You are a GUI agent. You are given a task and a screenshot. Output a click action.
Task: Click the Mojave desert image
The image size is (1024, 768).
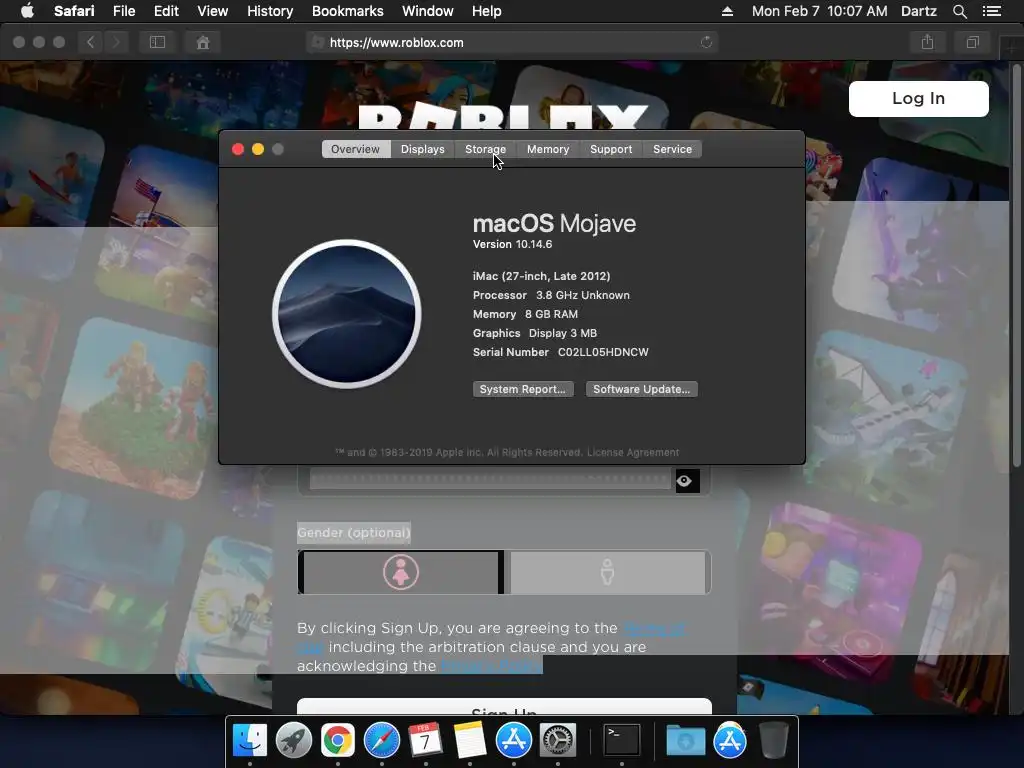point(347,313)
